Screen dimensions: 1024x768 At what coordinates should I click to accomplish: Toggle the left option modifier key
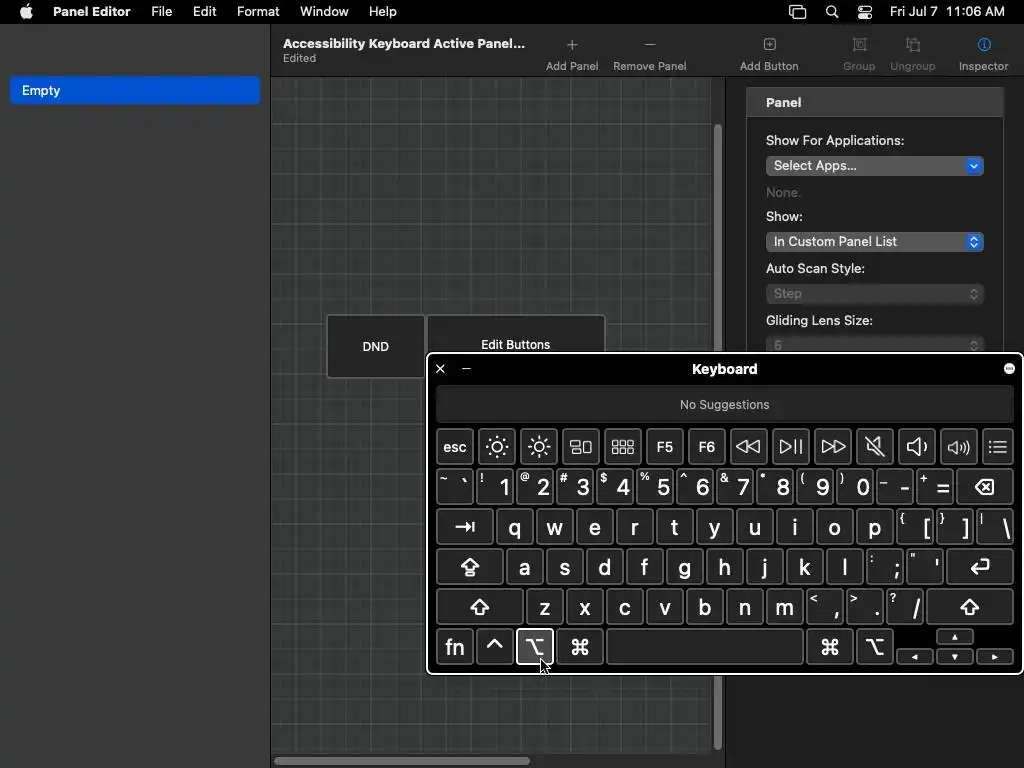coord(535,647)
